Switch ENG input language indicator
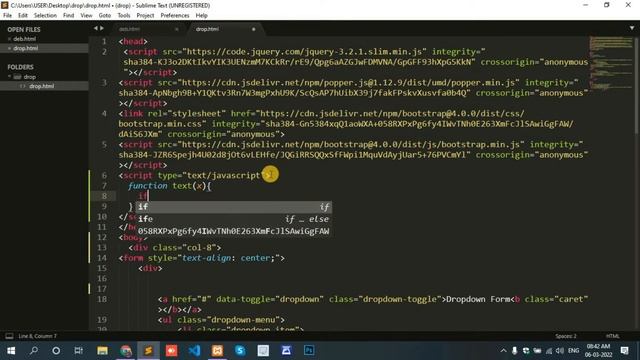640x360 pixels. (x=573, y=351)
